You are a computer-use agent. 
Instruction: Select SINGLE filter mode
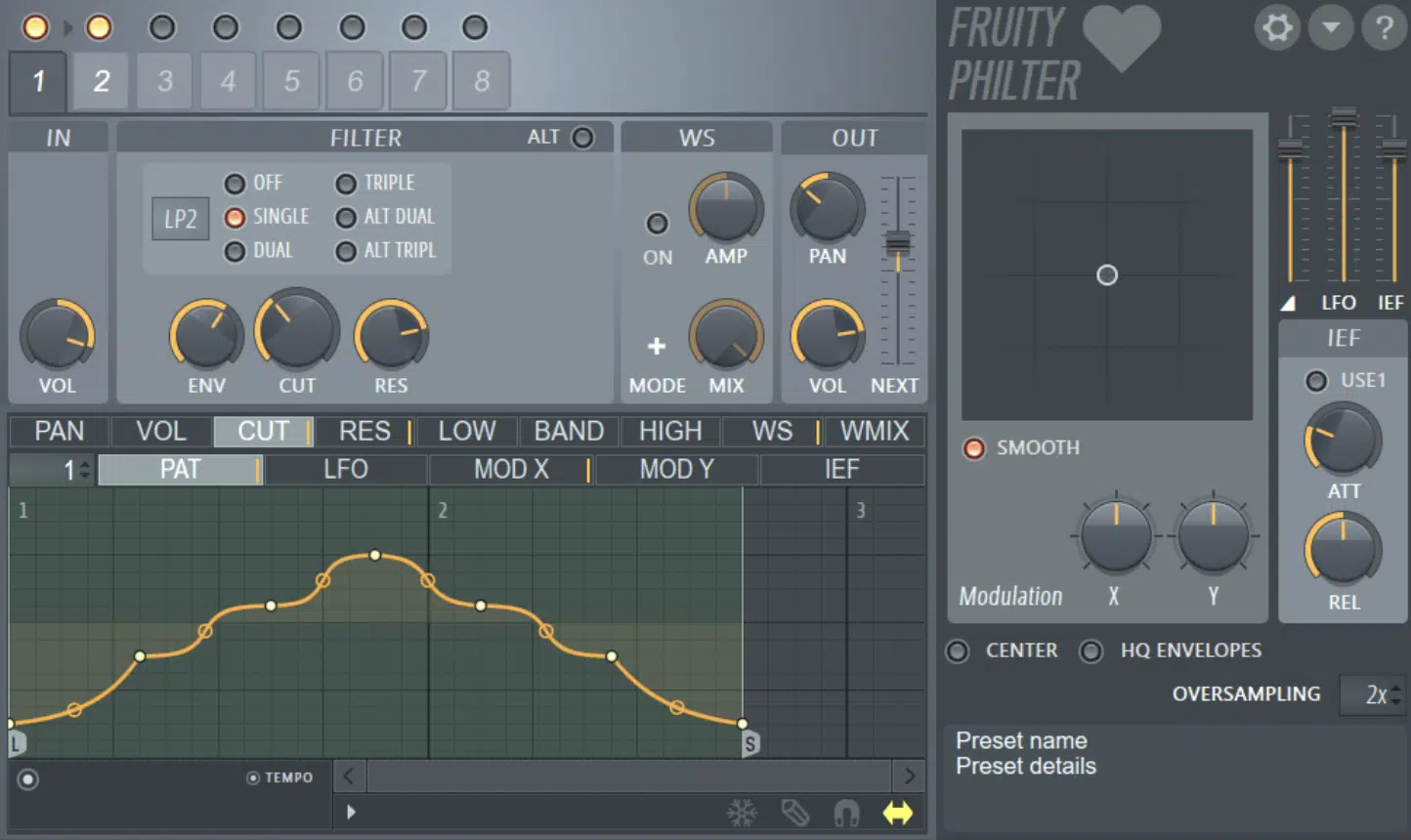pos(267,217)
